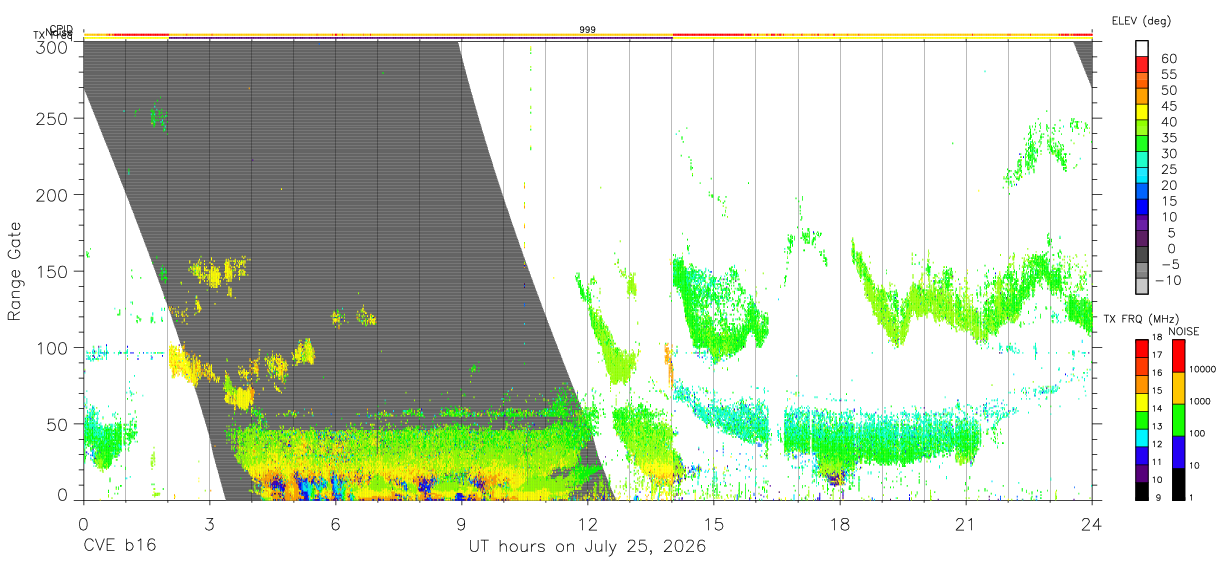Pick the red top NOISE colorbar segment
This screenshot has height=567, width=1228.
(x=1178, y=354)
